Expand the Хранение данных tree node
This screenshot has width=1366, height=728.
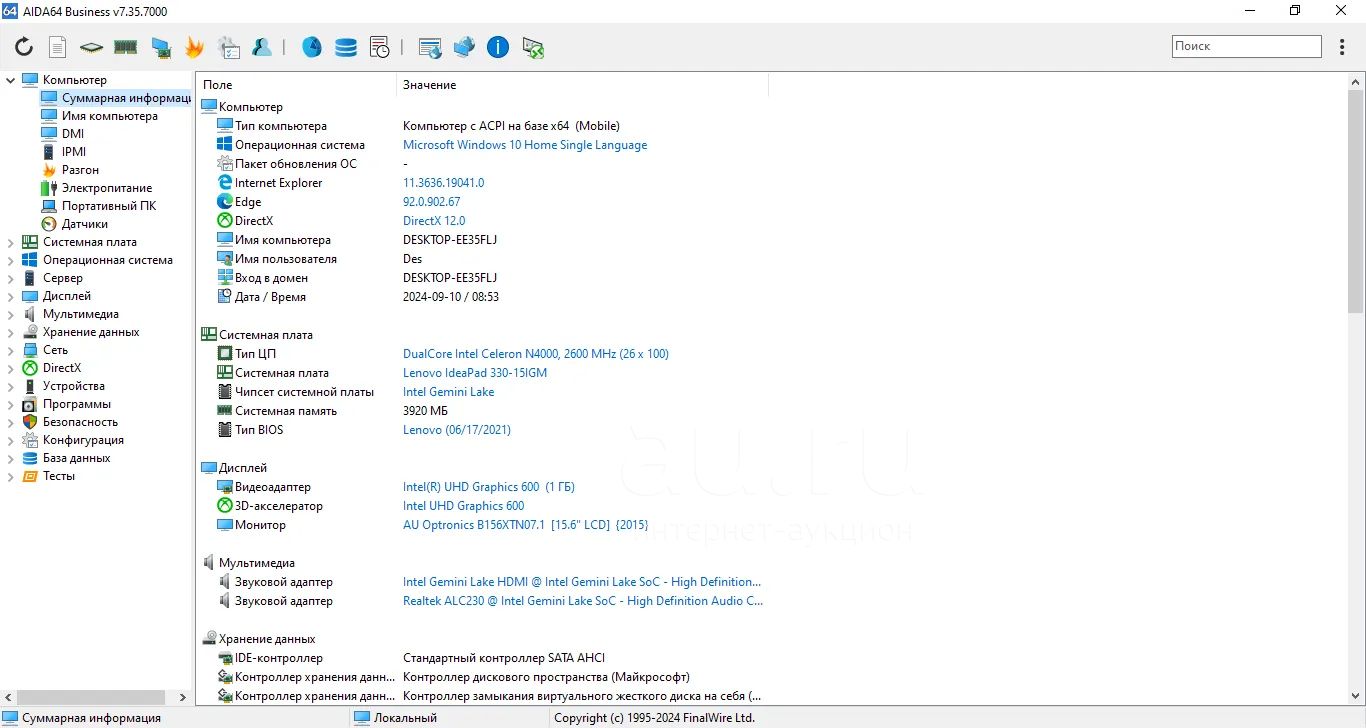tap(11, 332)
